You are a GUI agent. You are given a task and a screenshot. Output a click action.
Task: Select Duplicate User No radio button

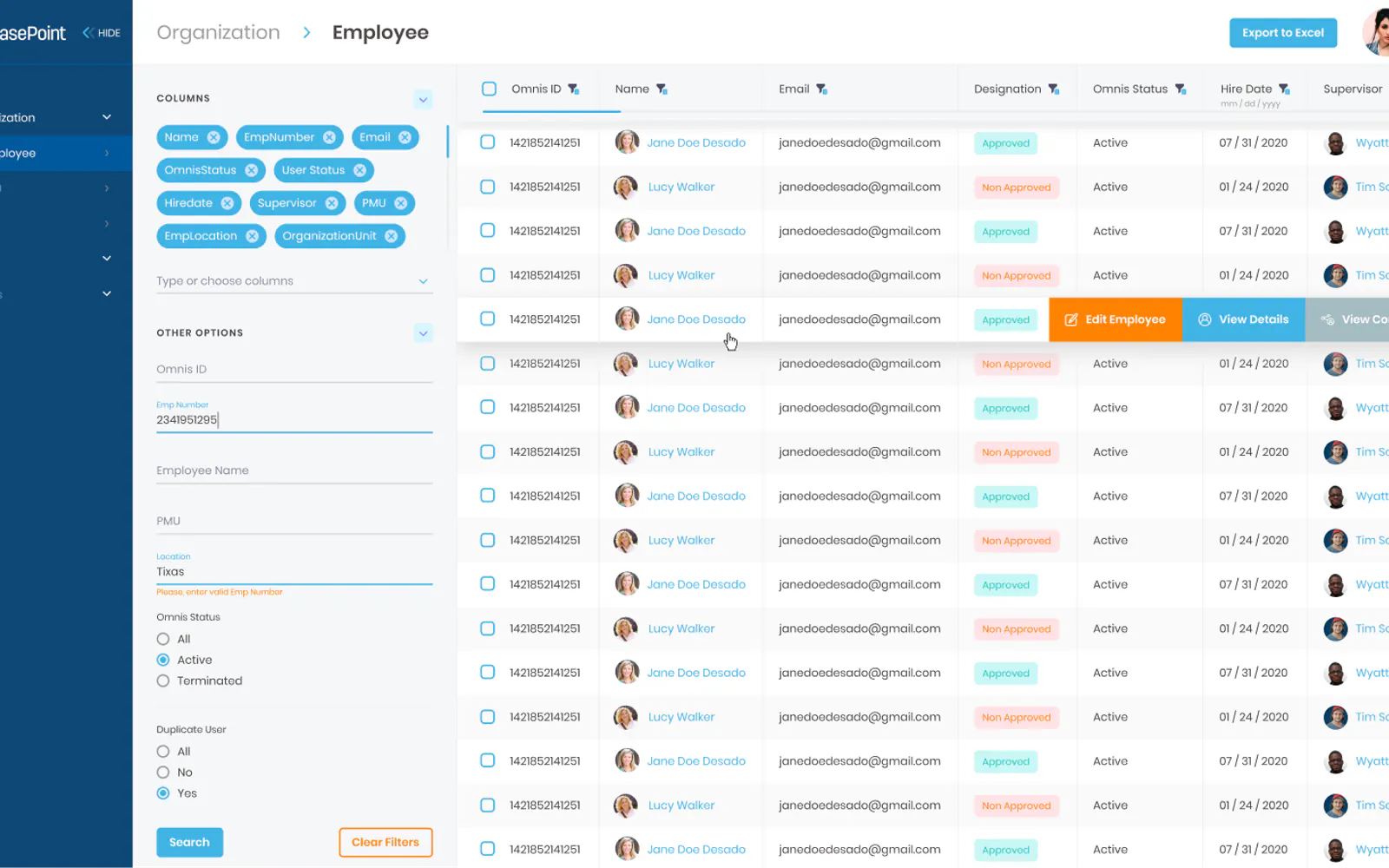click(x=163, y=773)
